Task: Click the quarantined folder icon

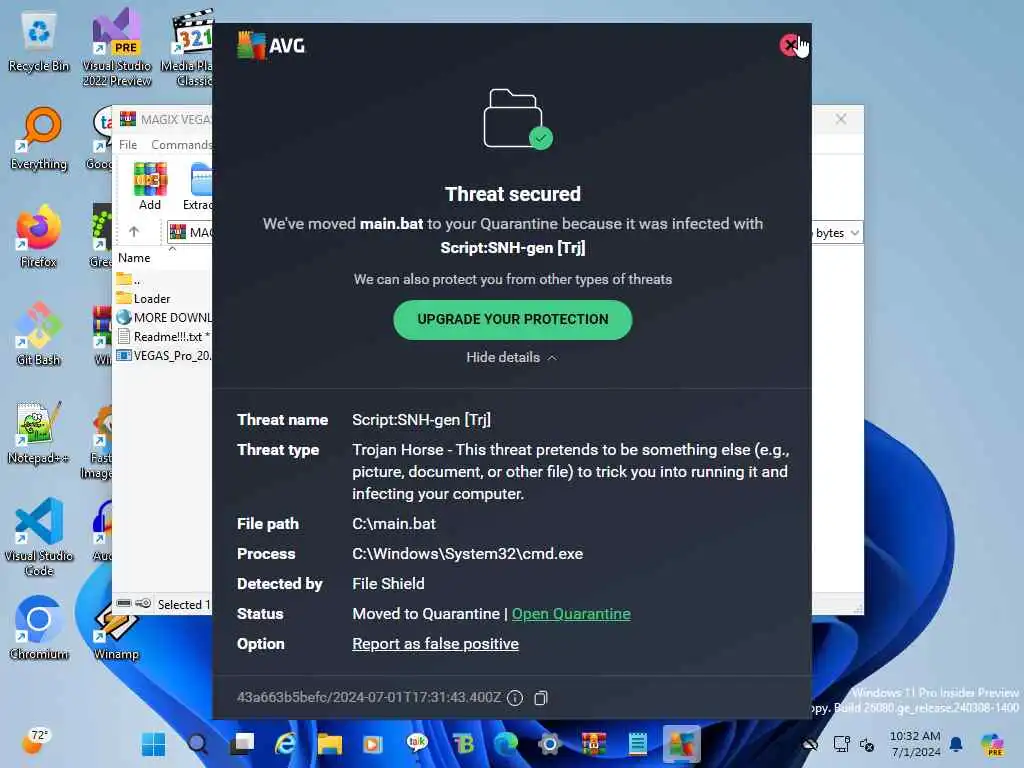Action: tap(517, 119)
